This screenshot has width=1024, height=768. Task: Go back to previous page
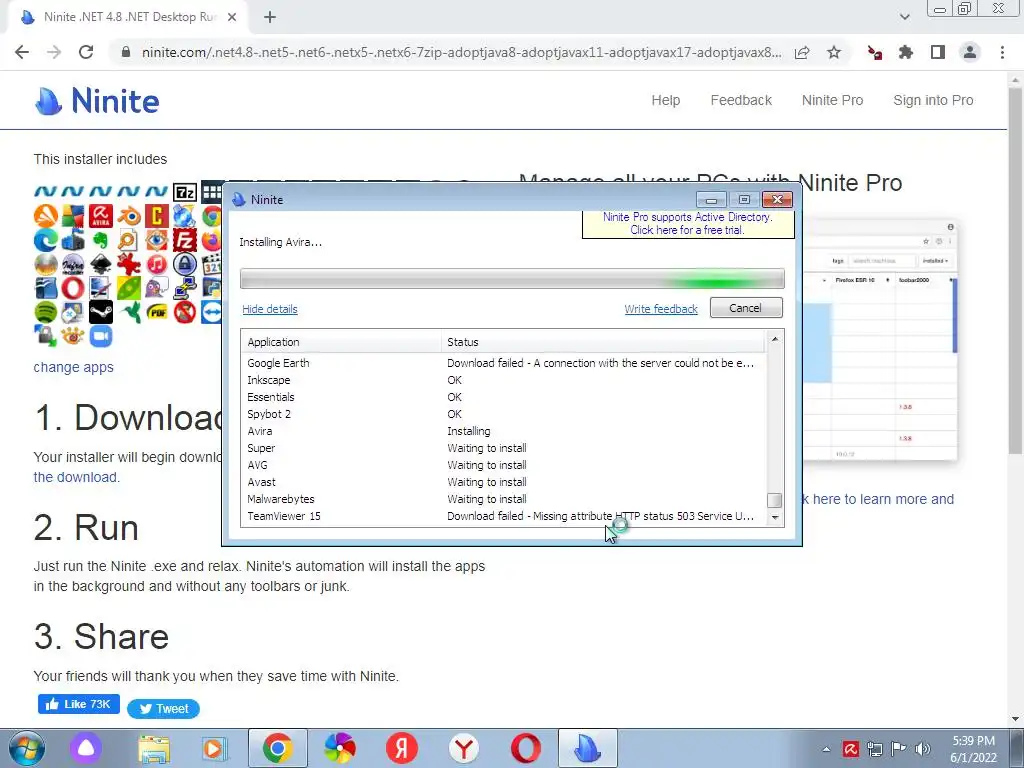coord(22,52)
